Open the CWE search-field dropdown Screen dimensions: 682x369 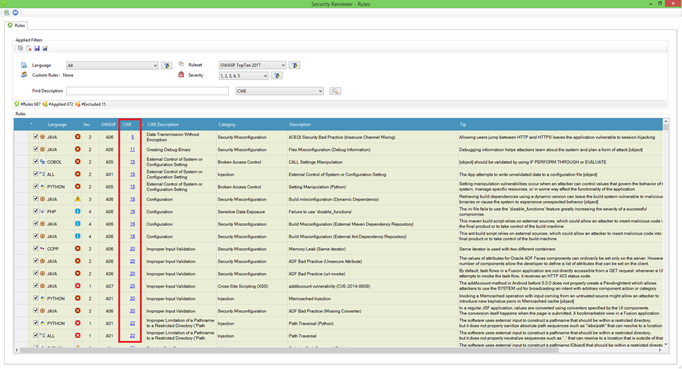pyautogui.click(x=280, y=91)
